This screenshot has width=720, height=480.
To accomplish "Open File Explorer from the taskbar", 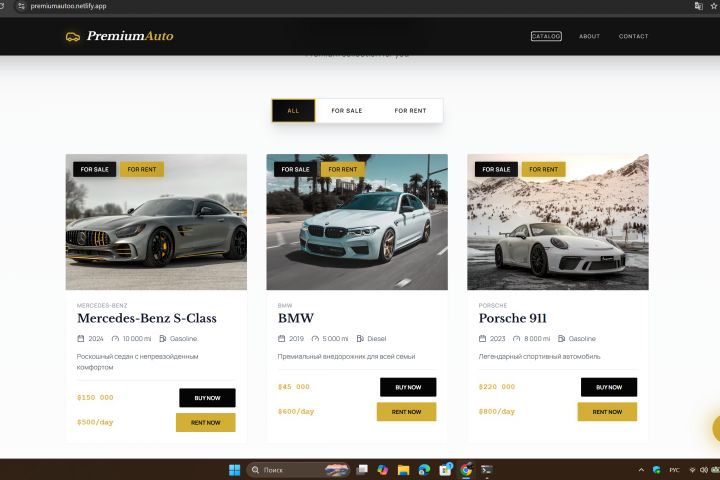I will pyautogui.click(x=403, y=469).
